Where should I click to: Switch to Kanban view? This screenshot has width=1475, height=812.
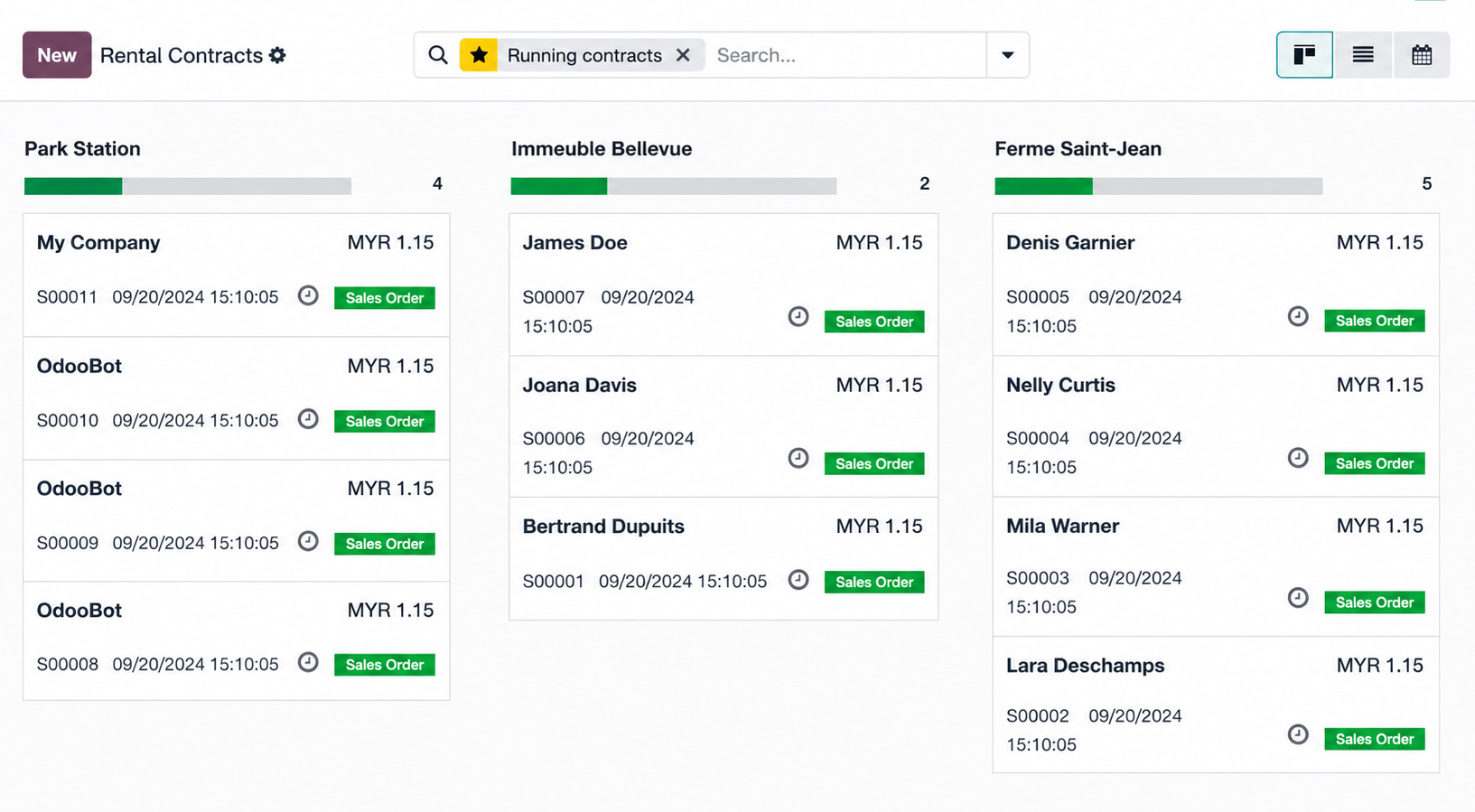coord(1303,55)
